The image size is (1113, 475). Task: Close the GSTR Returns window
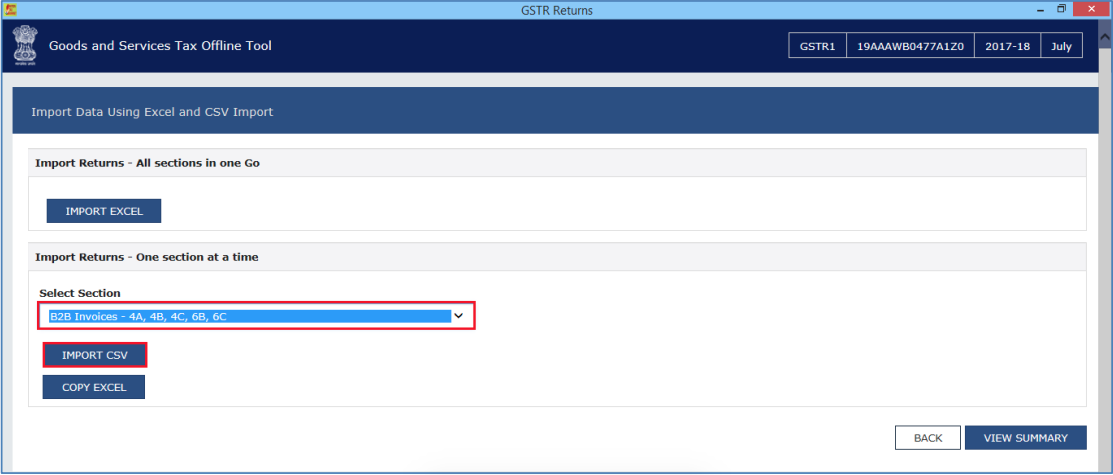click(x=1092, y=9)
